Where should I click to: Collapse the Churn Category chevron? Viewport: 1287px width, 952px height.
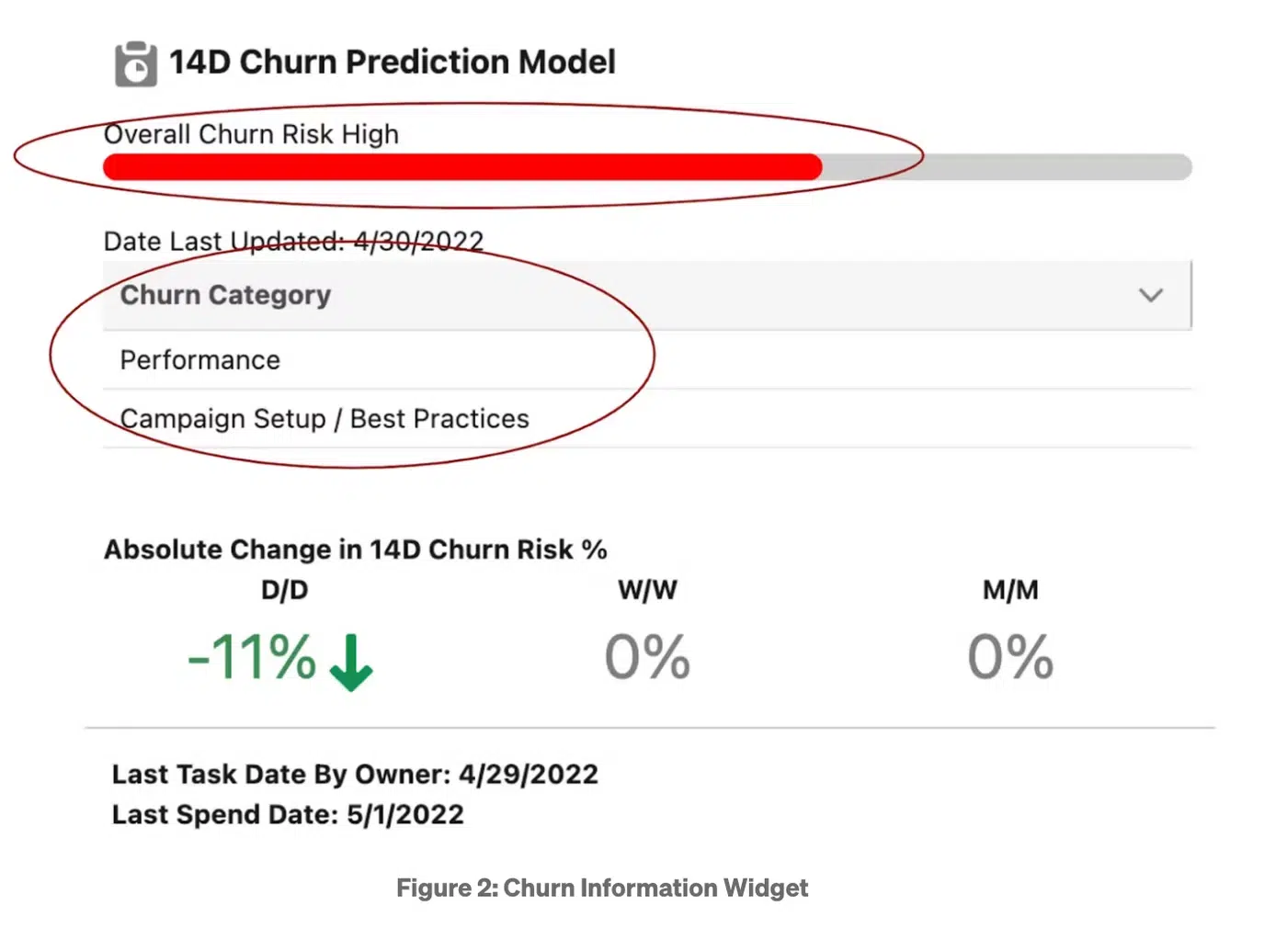point(1150,295)
